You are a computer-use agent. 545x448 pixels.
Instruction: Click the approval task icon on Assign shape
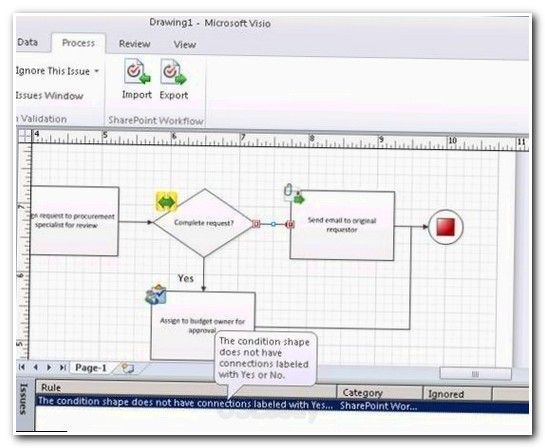click(x=156, y=295)
